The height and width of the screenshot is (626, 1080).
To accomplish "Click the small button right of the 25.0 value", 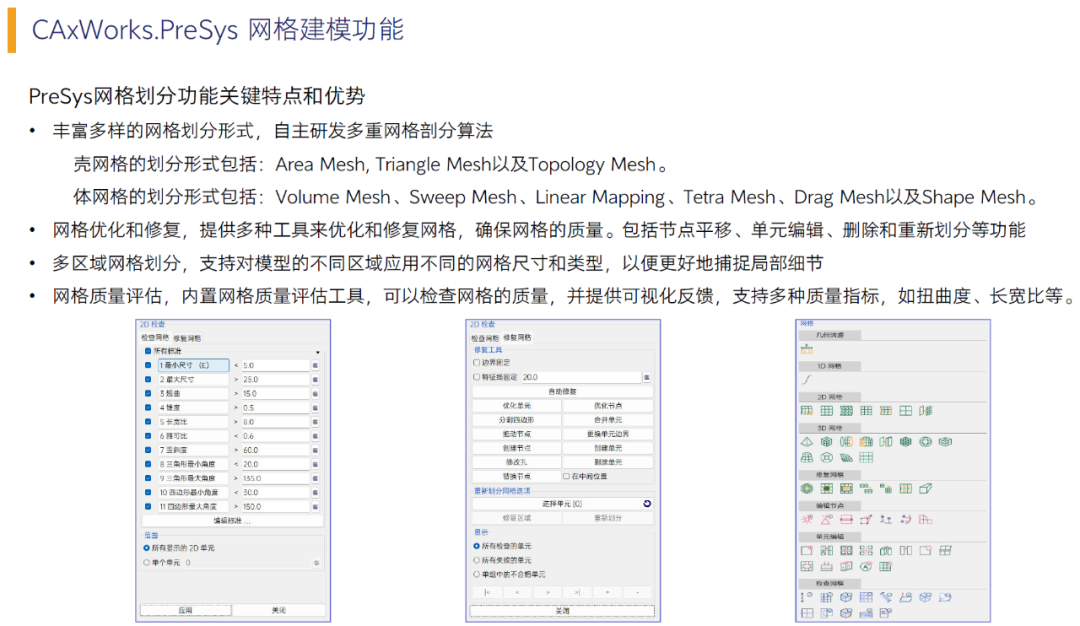I will pyautogui.click(x=315, y=379).
